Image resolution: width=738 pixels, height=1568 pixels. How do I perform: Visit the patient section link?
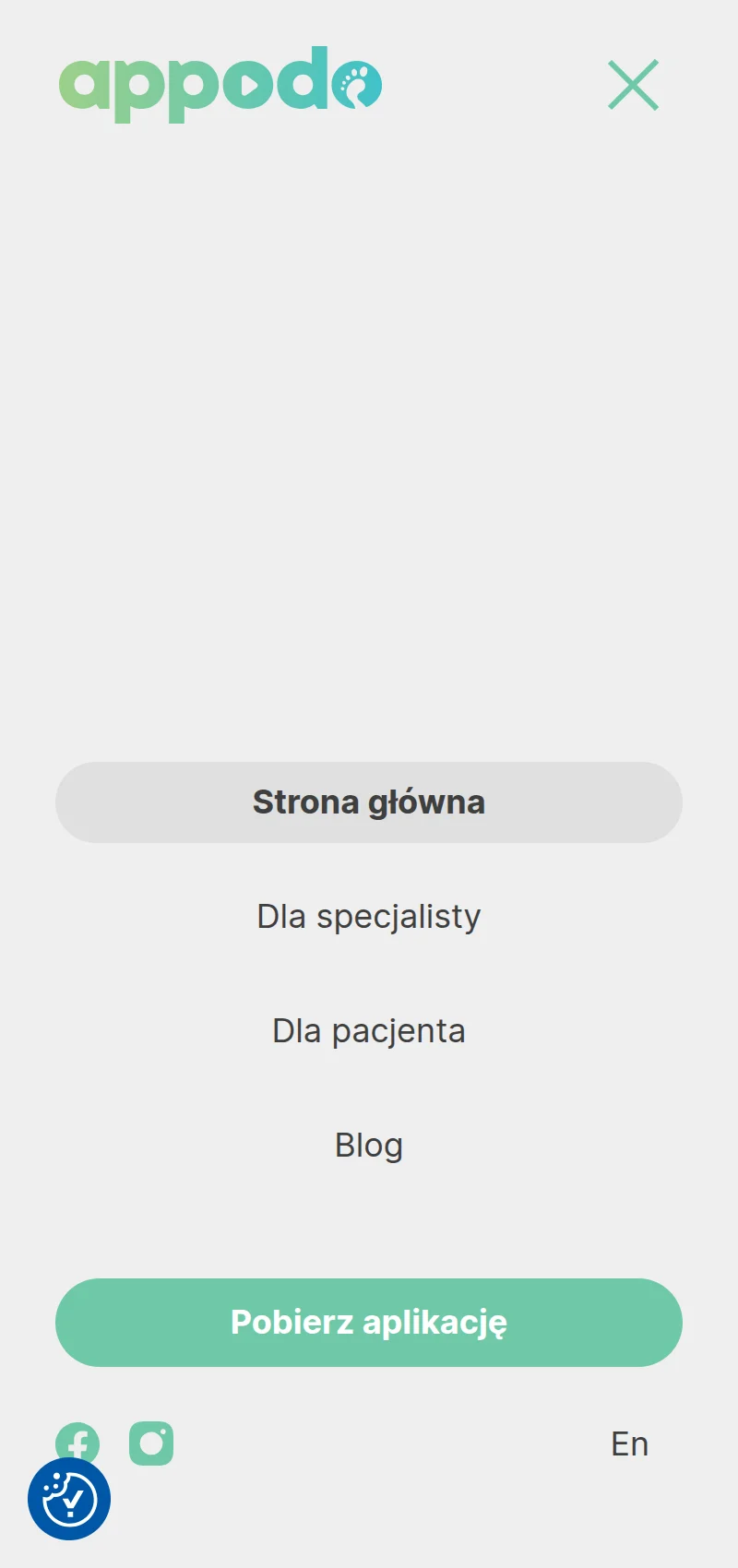pos(369,1031)
